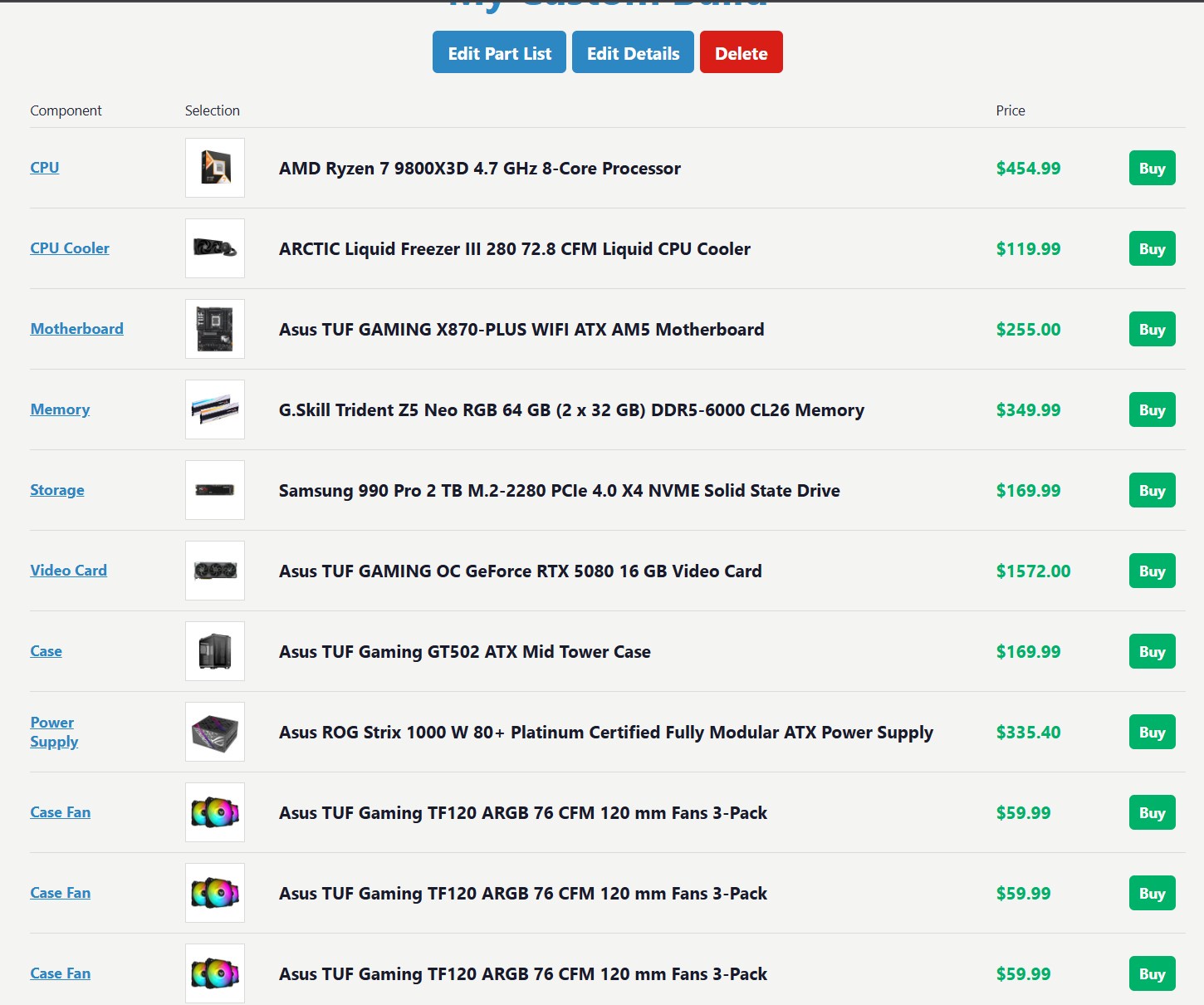Open the Video Card component link
This screenshot has width=1204, height=1005.
[x=69, y=571]
